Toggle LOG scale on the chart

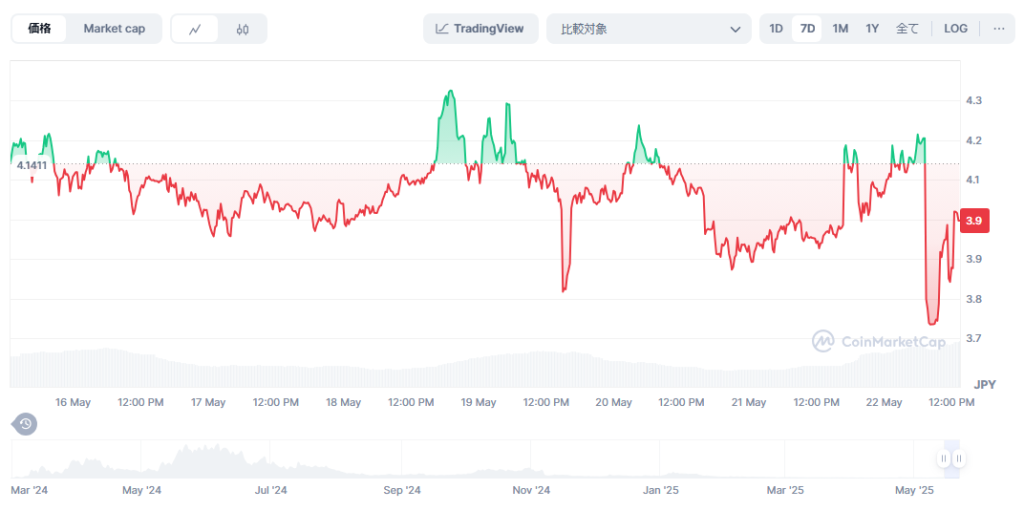click(955, 29)
